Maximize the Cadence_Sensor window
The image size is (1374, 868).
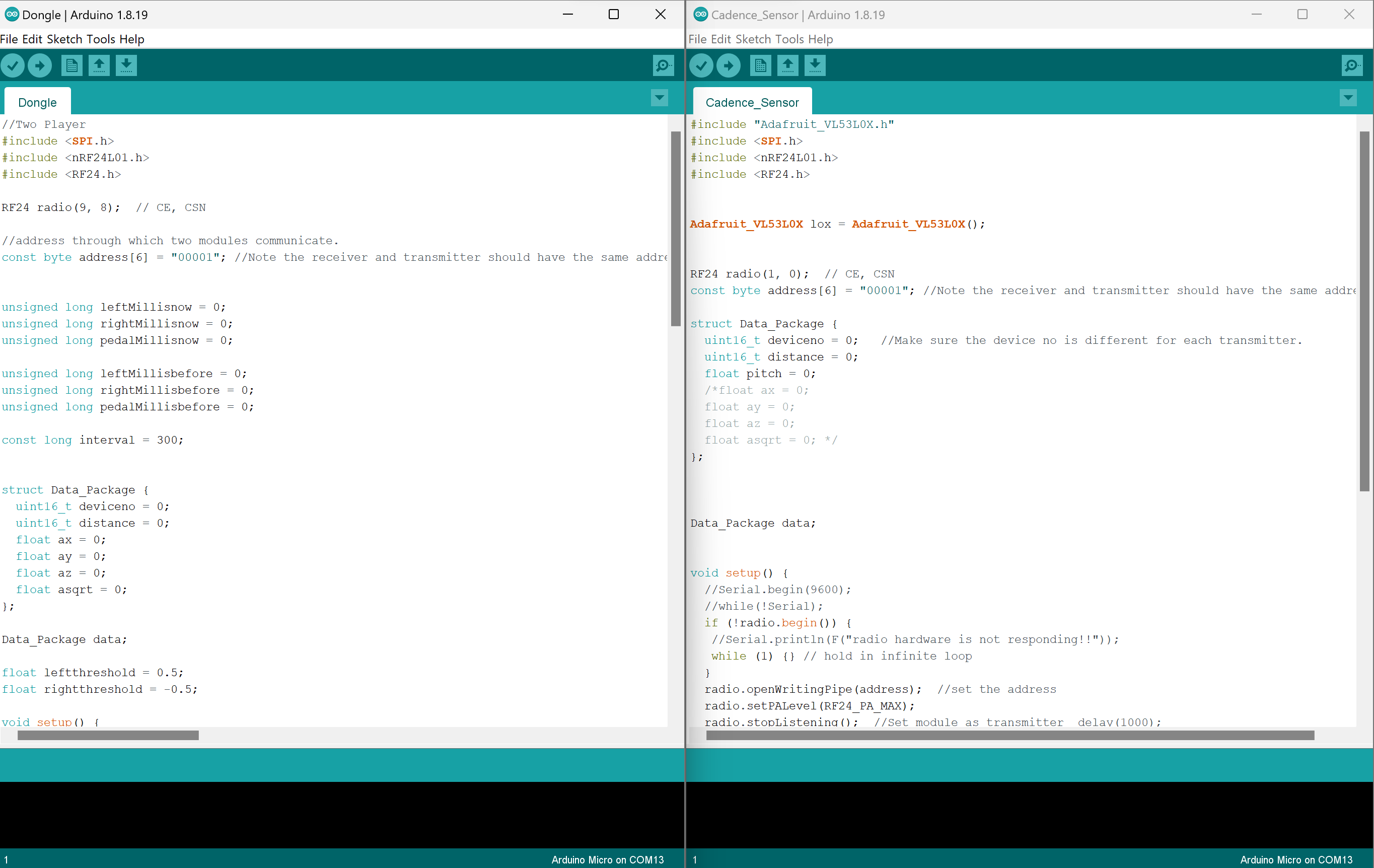click(1303, 14)
